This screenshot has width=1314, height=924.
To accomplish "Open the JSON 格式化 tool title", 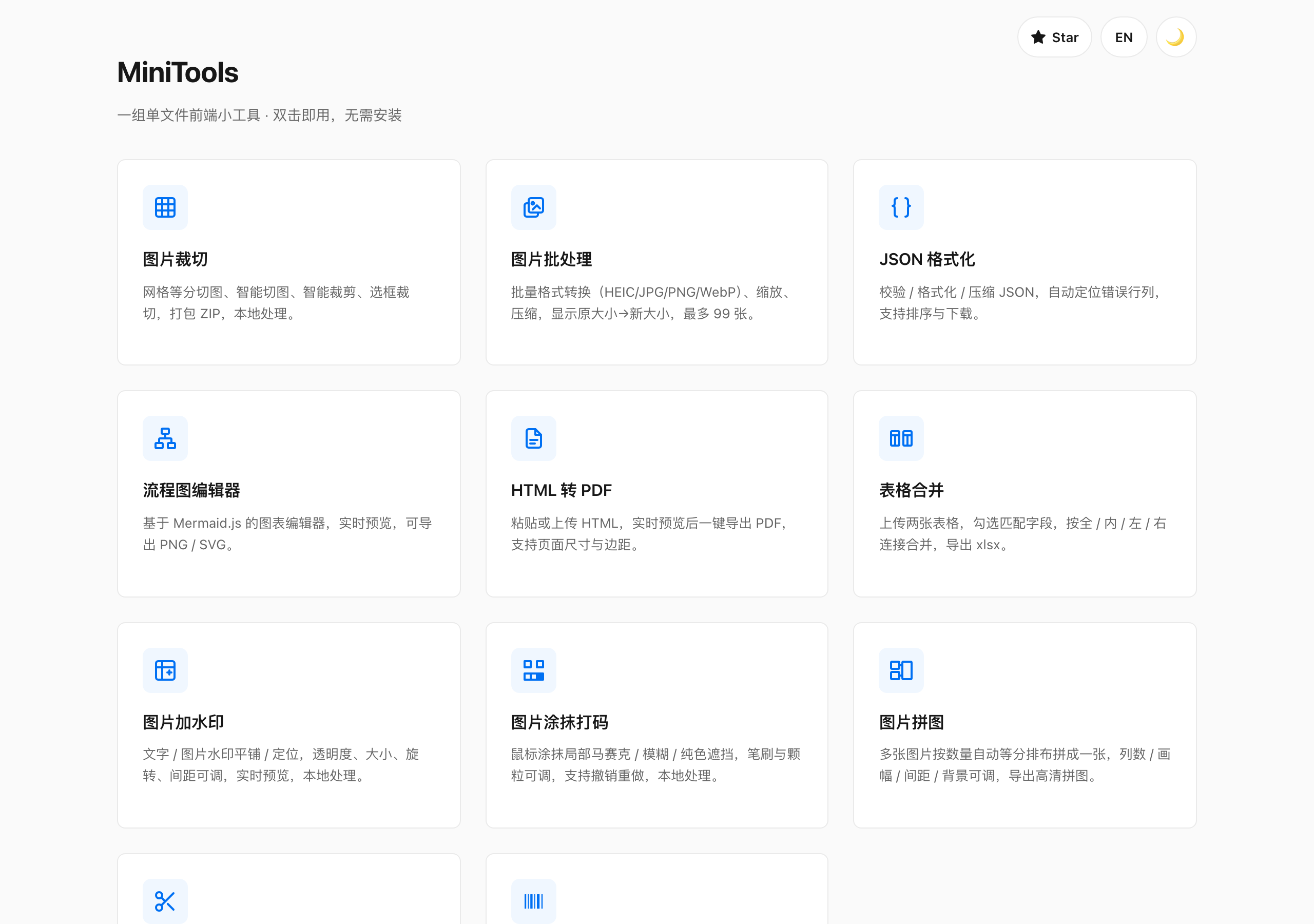I will [x=926, y=259].
